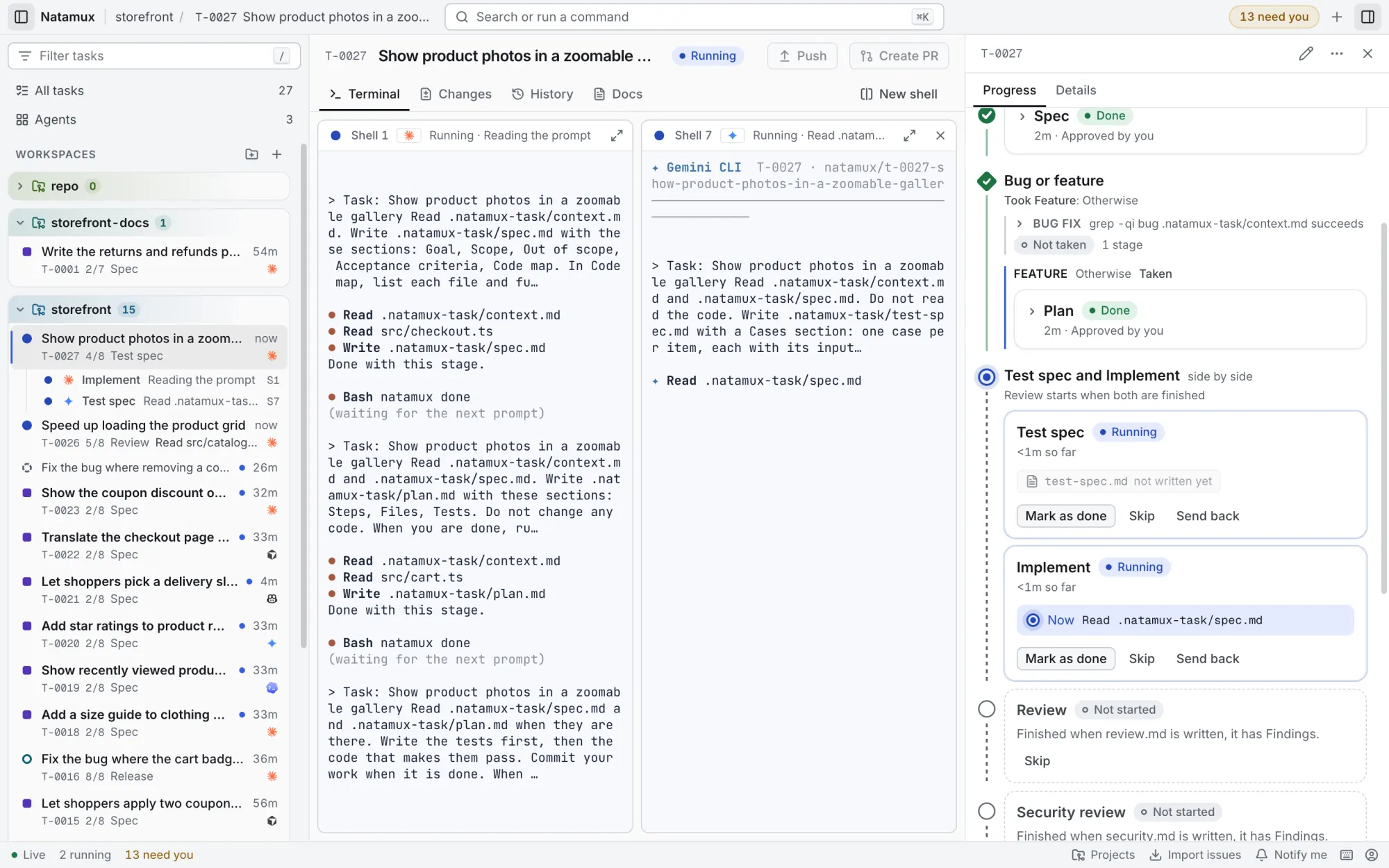Switch to the Changes tab

pyautogui.click(x=456, y=94)
